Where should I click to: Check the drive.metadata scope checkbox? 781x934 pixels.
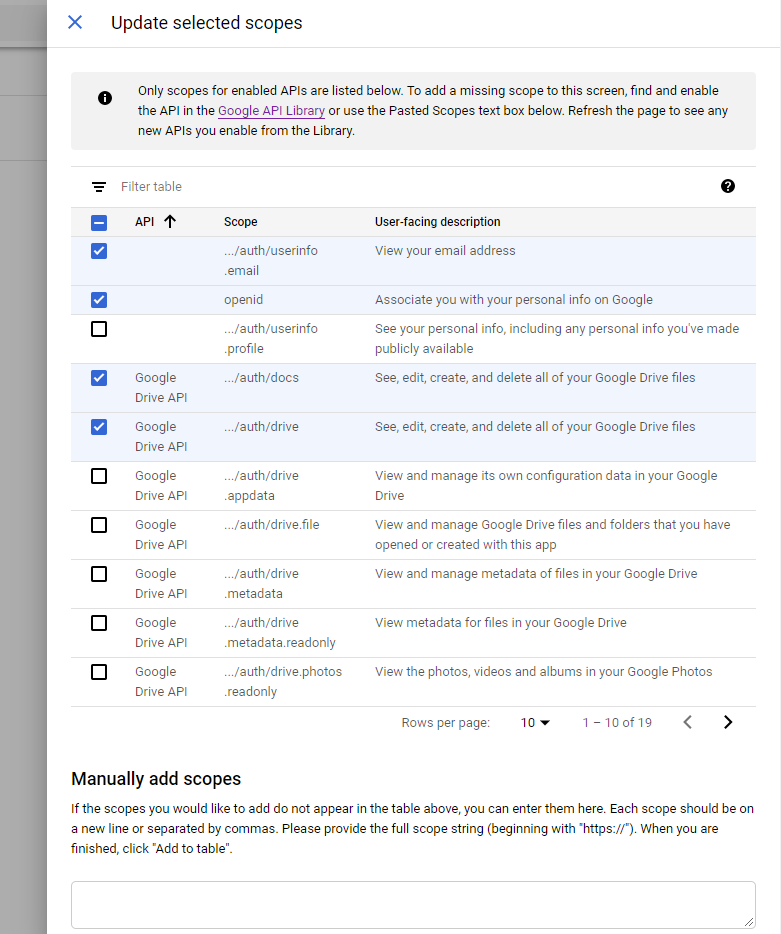pos(99,574)
